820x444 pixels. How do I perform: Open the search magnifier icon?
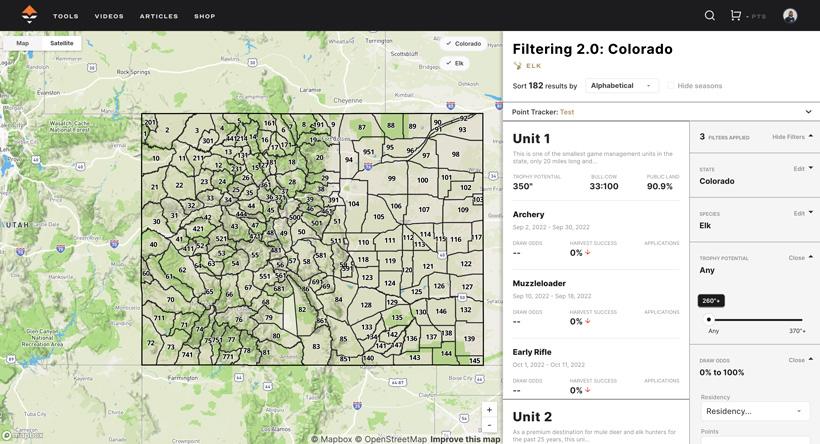(709, 16)
